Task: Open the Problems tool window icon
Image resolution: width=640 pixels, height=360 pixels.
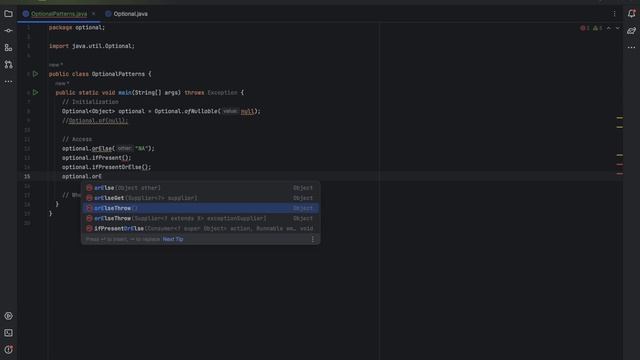Action: tap(8, 350)
